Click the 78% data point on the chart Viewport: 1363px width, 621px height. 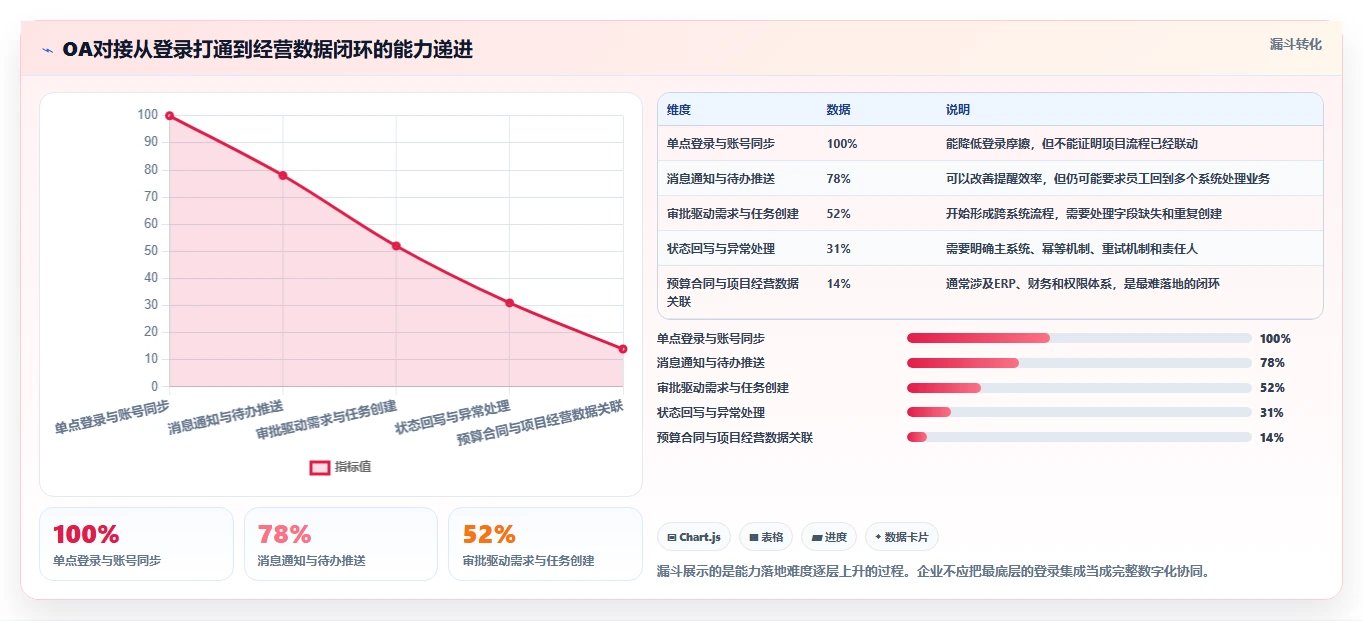point(283,175)
